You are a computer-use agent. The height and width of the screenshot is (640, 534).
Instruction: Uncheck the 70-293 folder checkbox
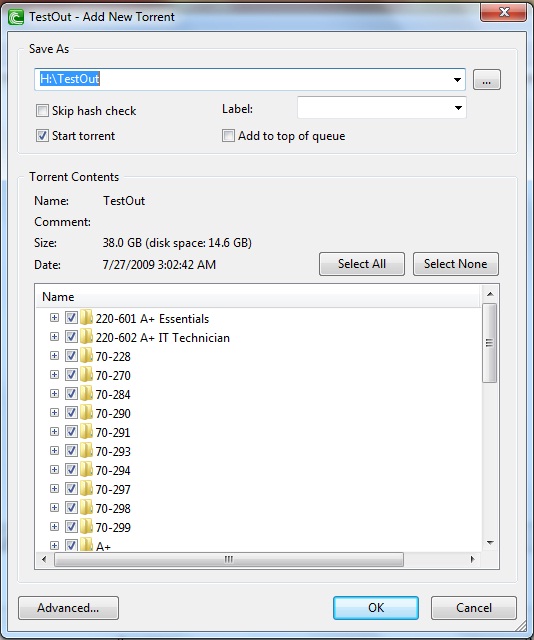pos(71,451)
